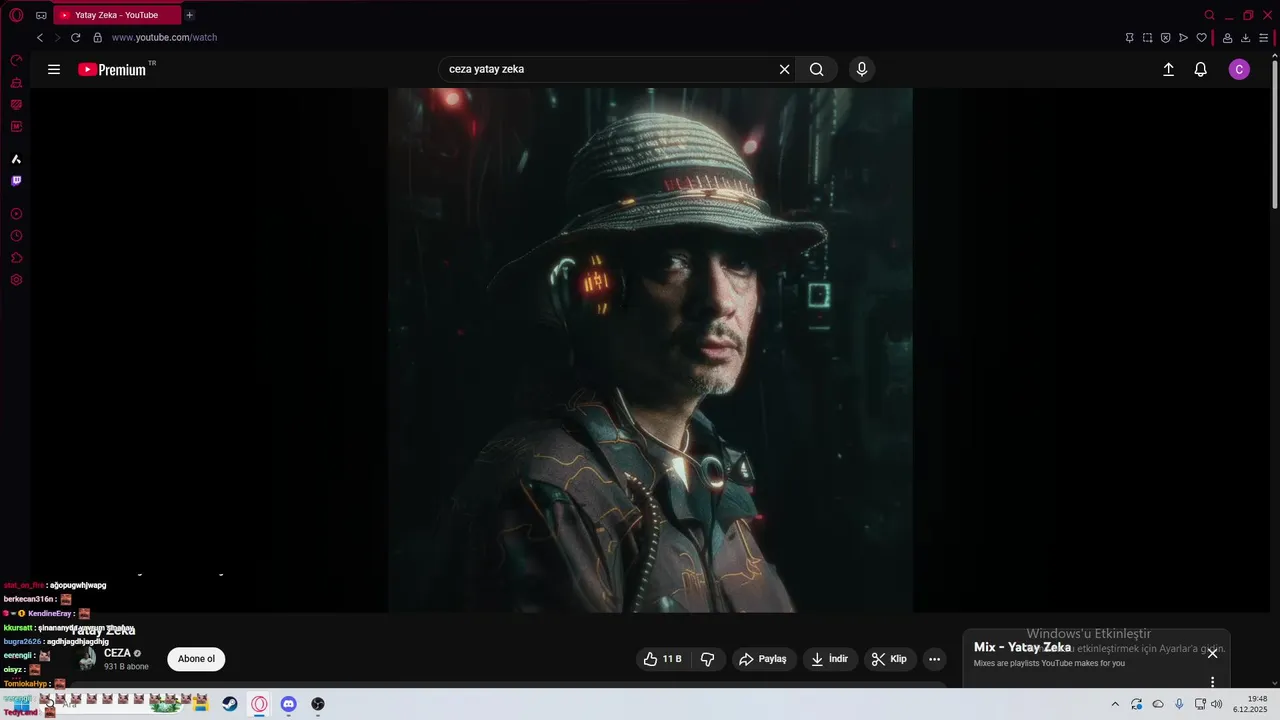This screenshot has width=1280, height=720.
Task: Run search with magnifier button
Action: [817, 69]
